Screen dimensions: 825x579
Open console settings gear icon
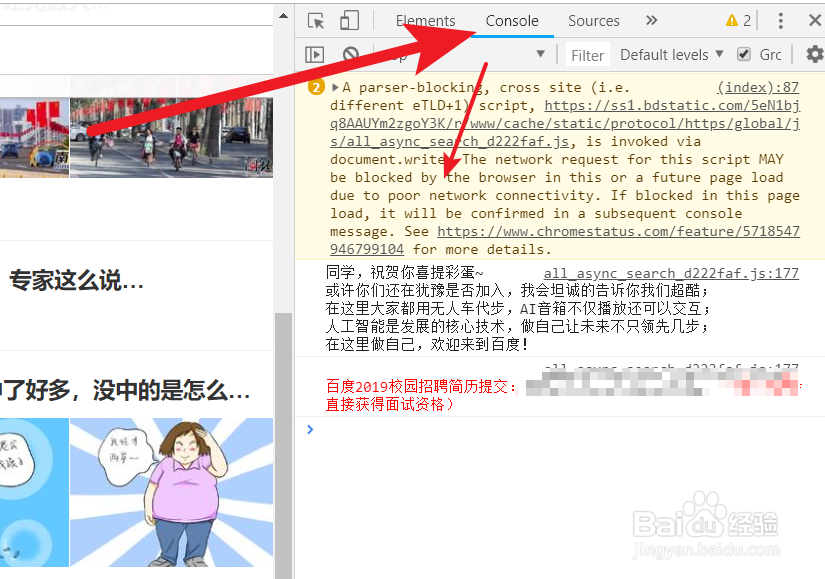point(814,54)
